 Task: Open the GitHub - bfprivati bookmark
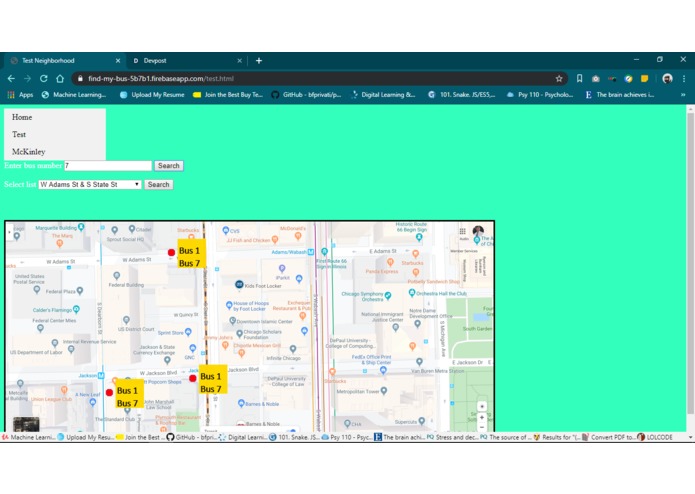(306, 94)
